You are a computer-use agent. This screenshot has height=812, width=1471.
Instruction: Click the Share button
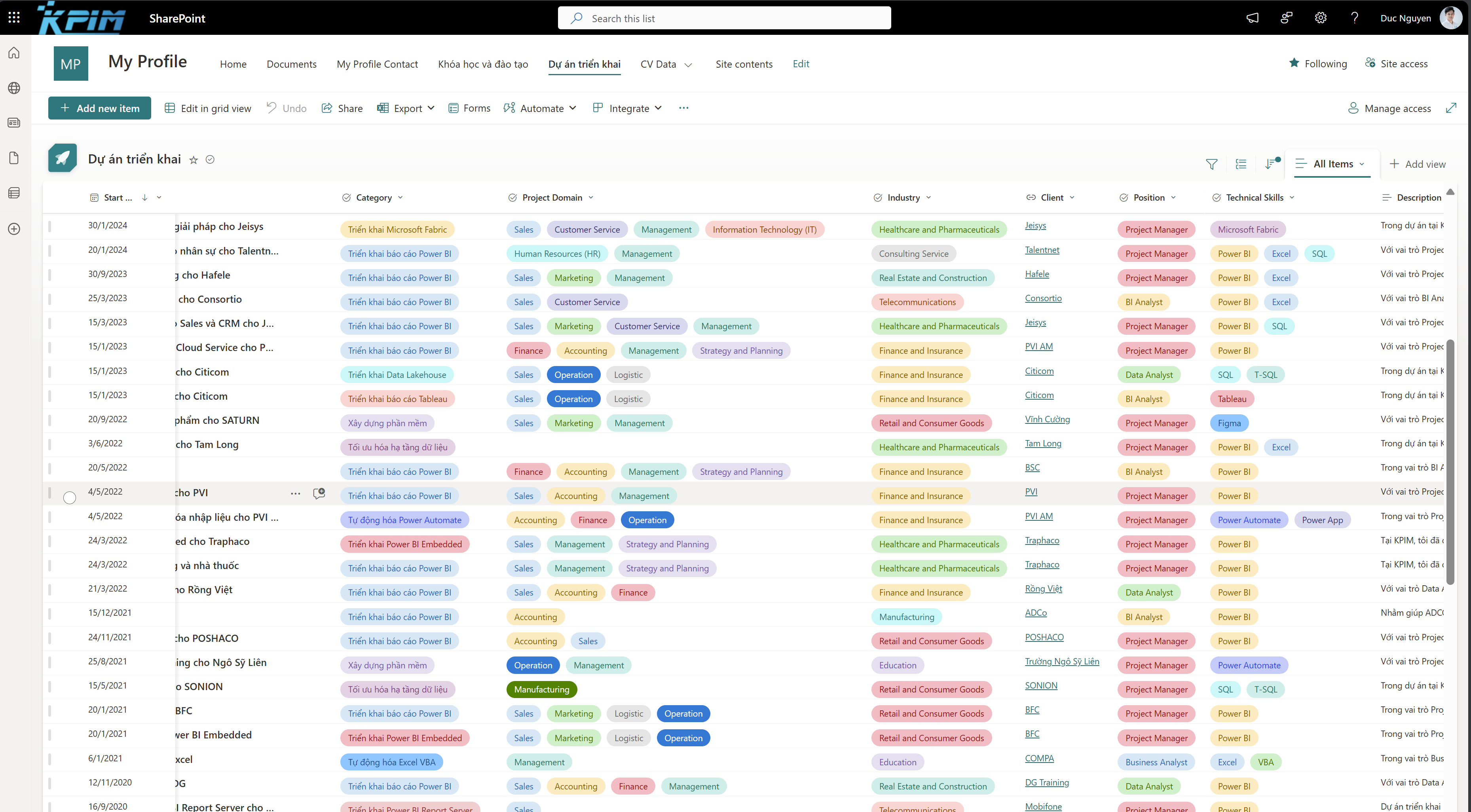pos(342,108)
